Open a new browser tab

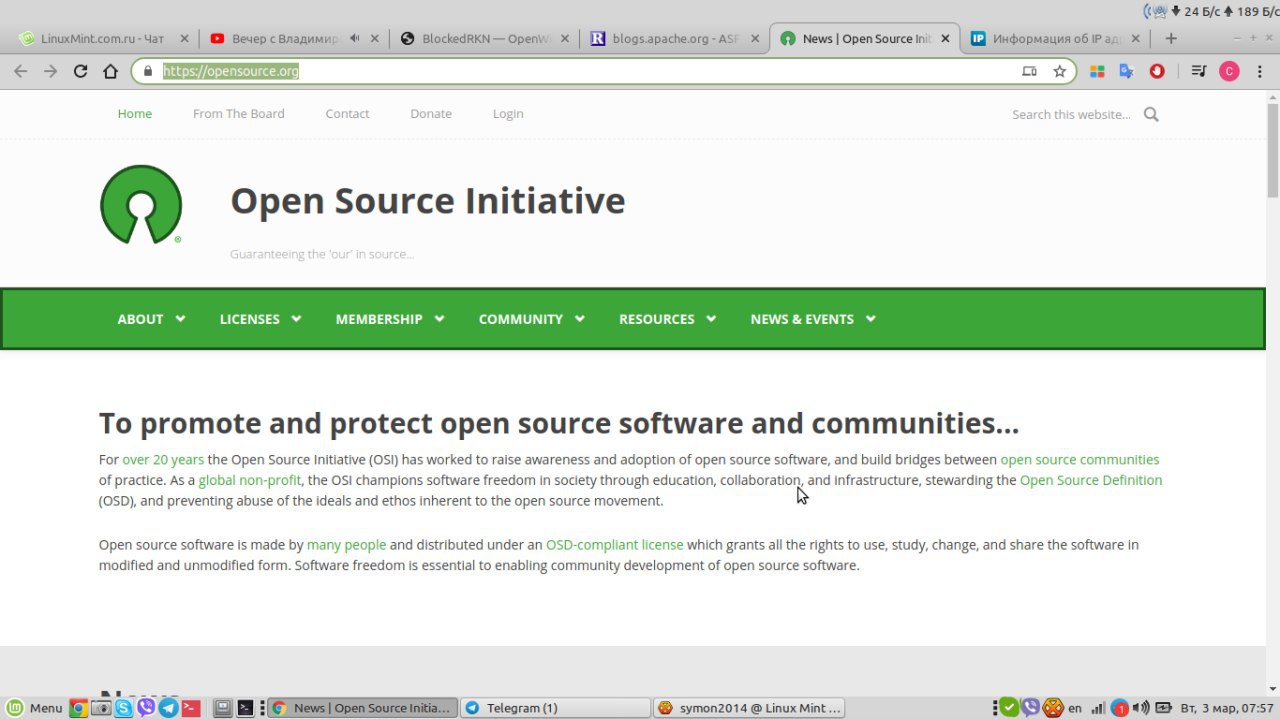(x=1171, y=38)
